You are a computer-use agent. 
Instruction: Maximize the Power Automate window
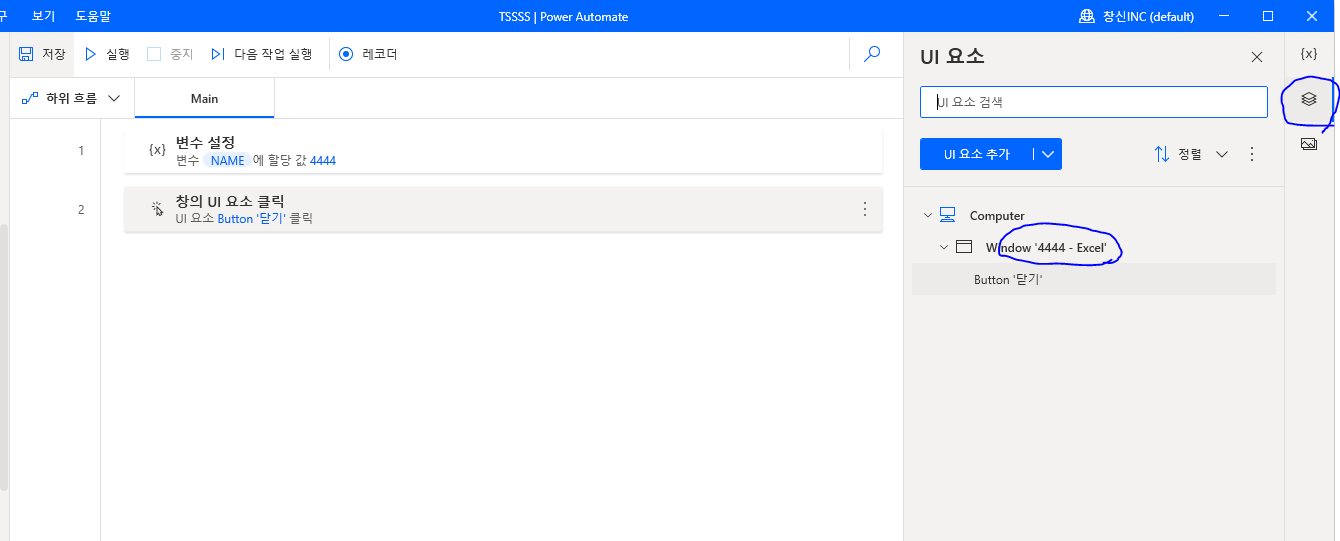point(1268,16)
